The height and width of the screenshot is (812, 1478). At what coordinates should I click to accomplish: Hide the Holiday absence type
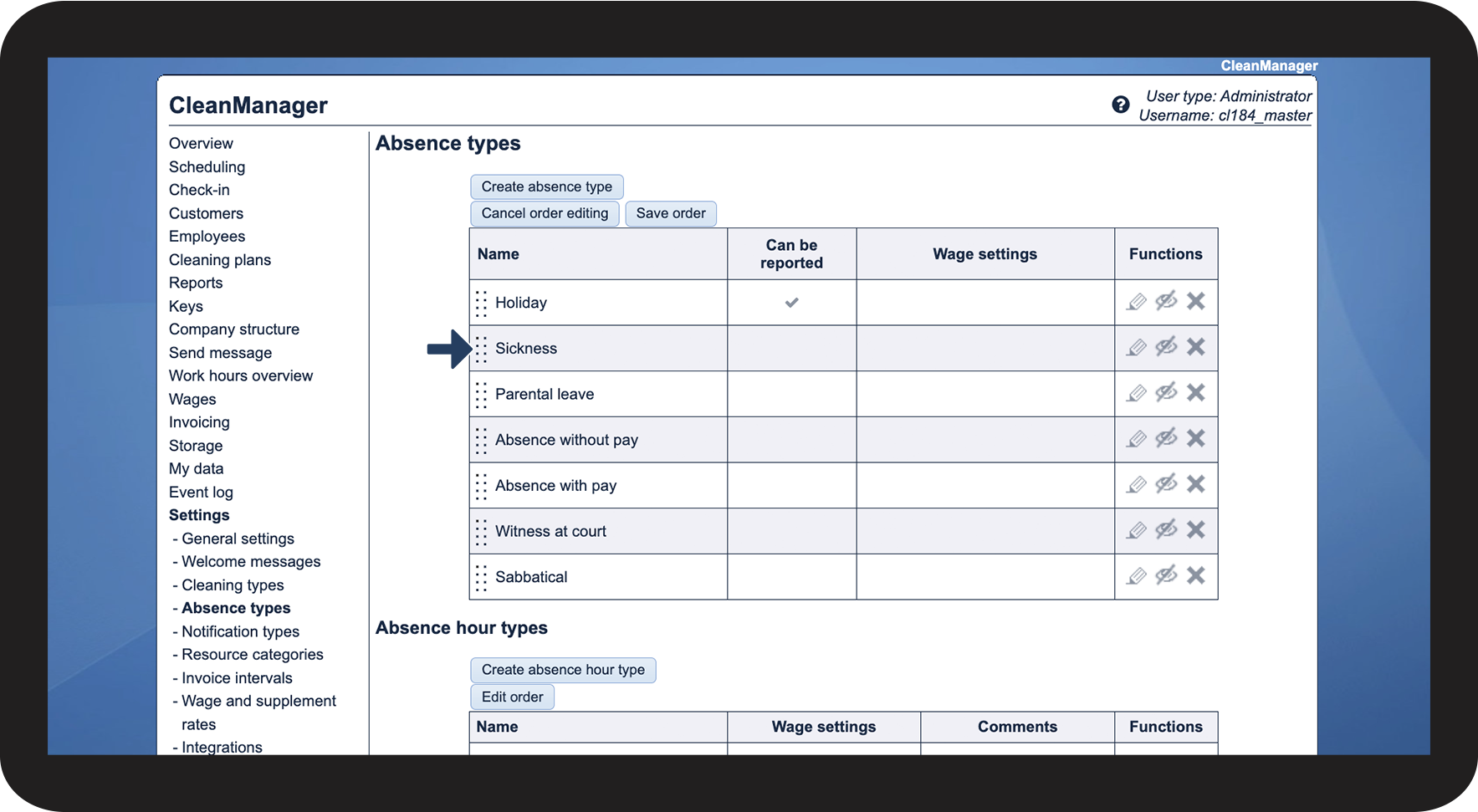pyautogui.click(x=1166, y=301)
